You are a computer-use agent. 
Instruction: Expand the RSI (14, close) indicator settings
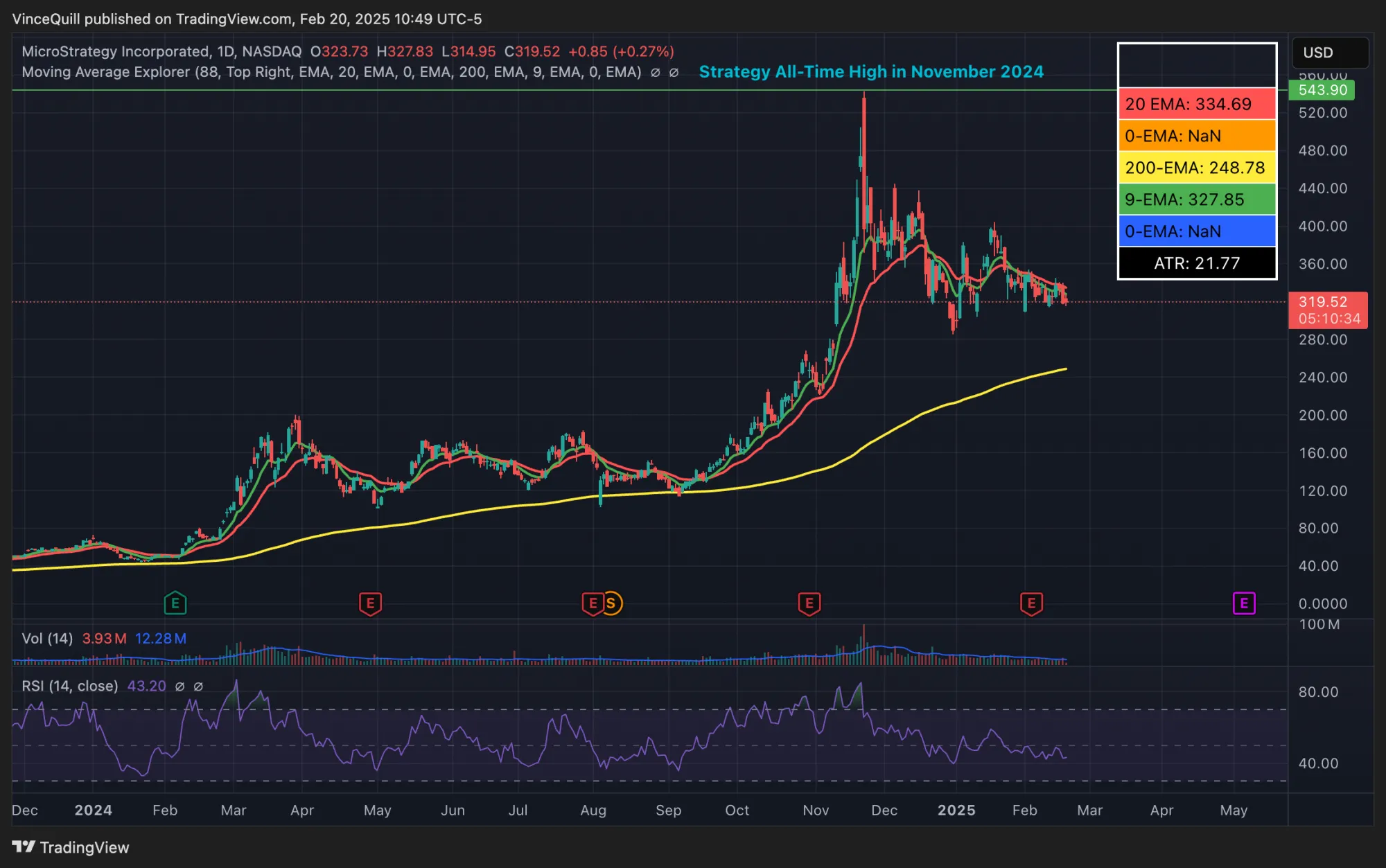tap(69, 686)
